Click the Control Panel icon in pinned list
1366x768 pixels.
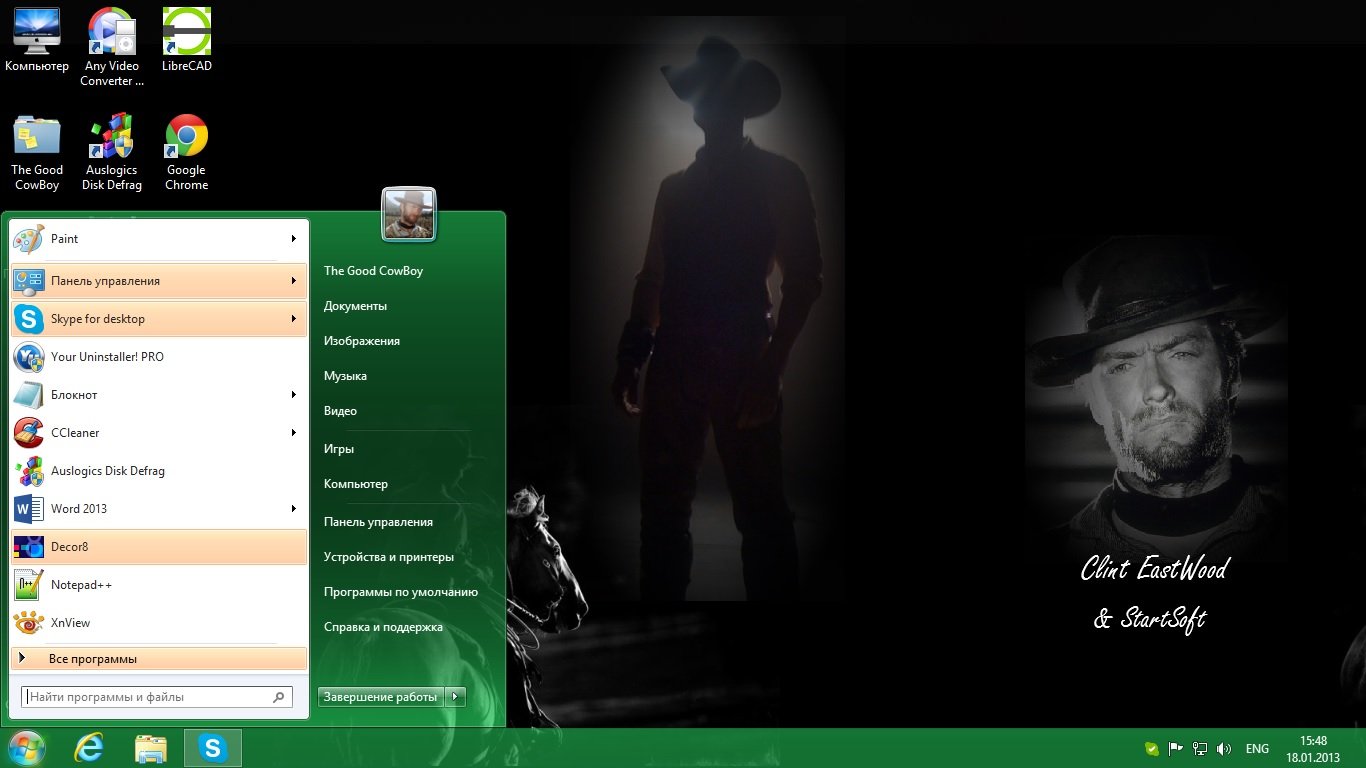tap(29, 281)
